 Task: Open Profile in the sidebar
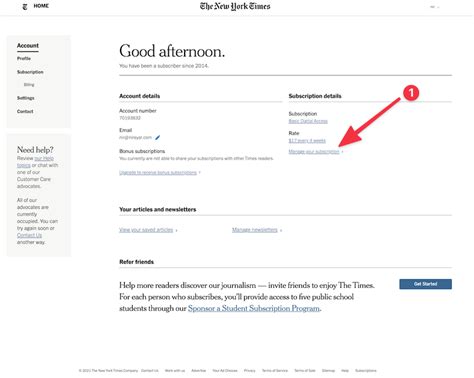click(24, 58)
